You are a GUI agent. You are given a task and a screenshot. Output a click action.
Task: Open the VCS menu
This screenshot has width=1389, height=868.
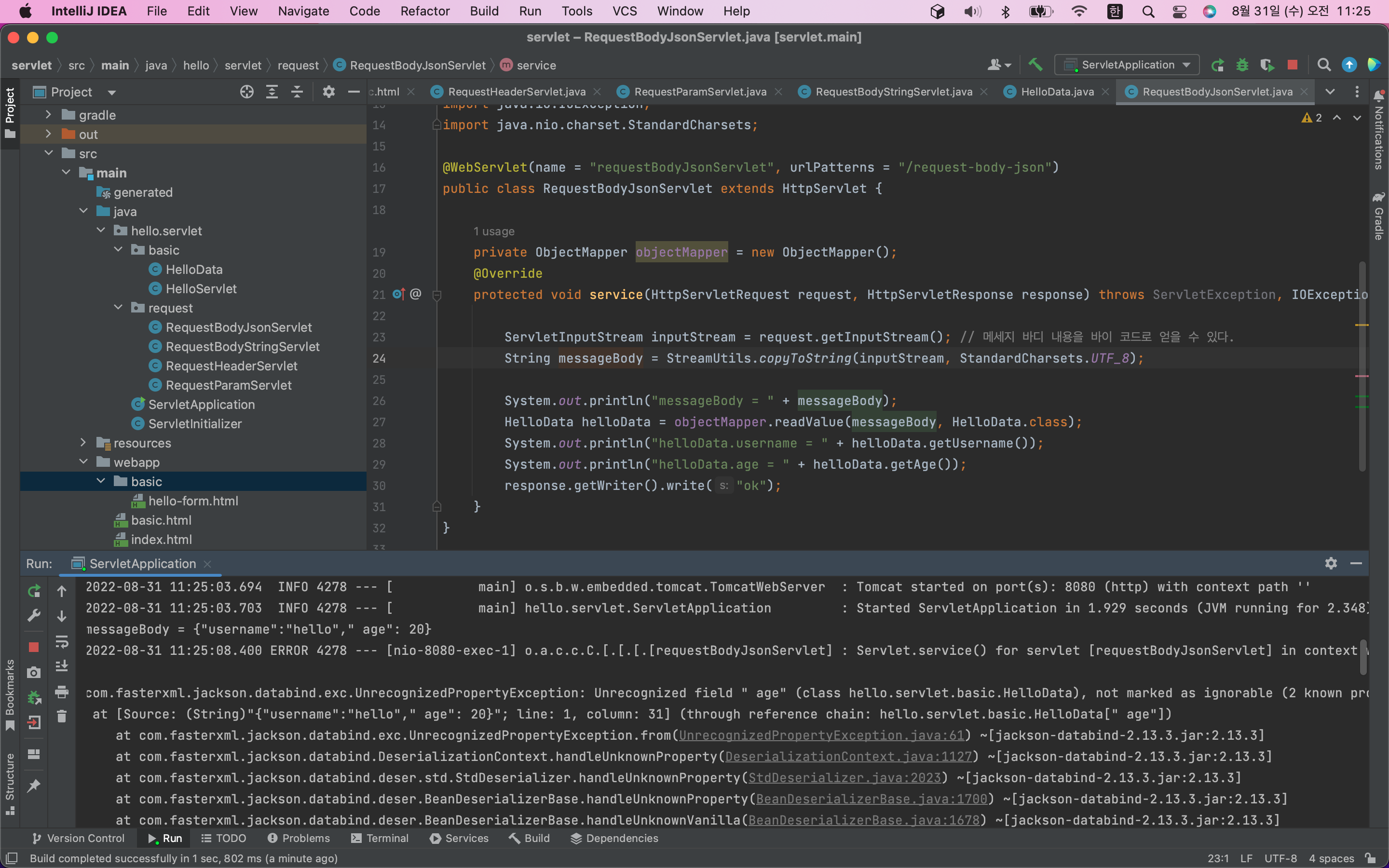625,12
